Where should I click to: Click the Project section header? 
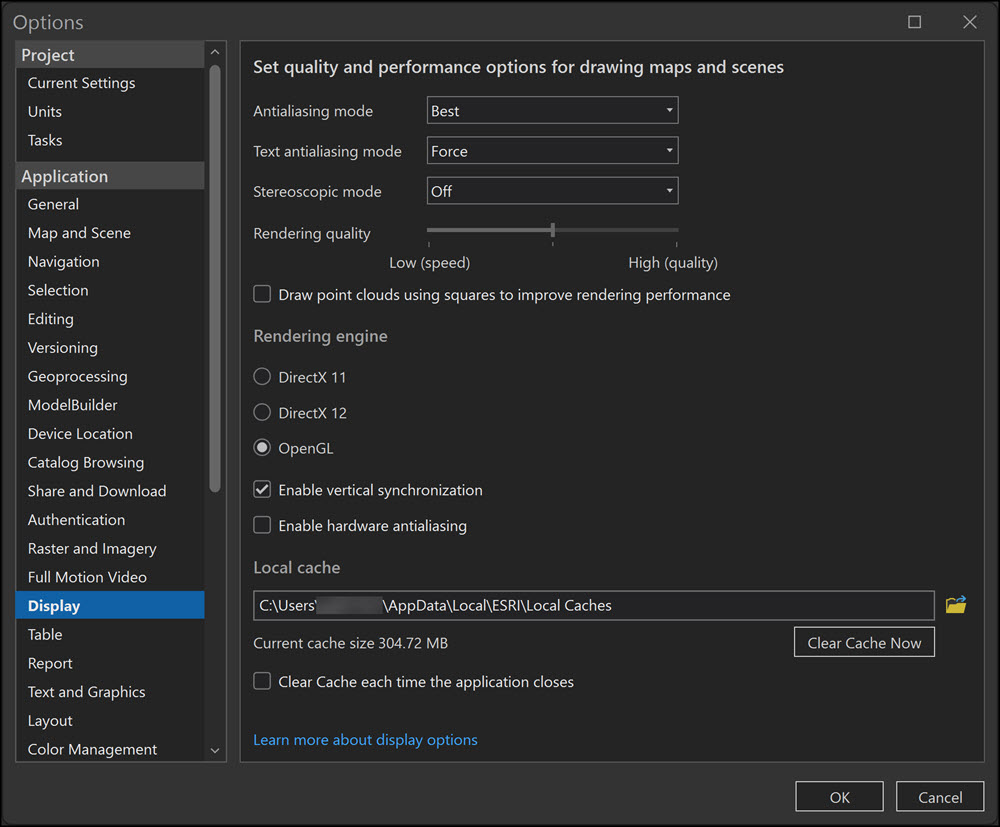point(110,55)
